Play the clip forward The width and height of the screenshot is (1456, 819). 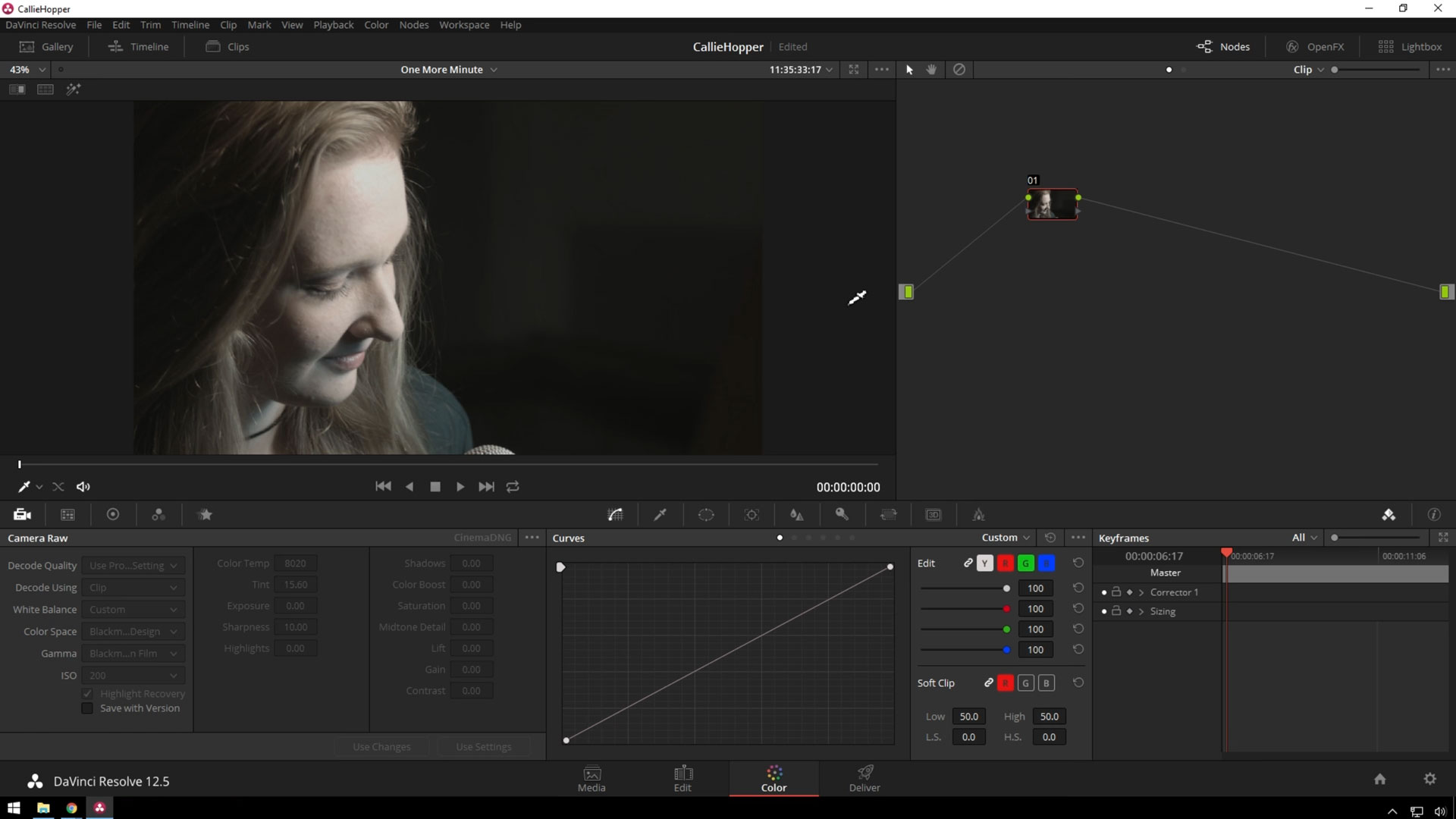(x=460, y=487)
